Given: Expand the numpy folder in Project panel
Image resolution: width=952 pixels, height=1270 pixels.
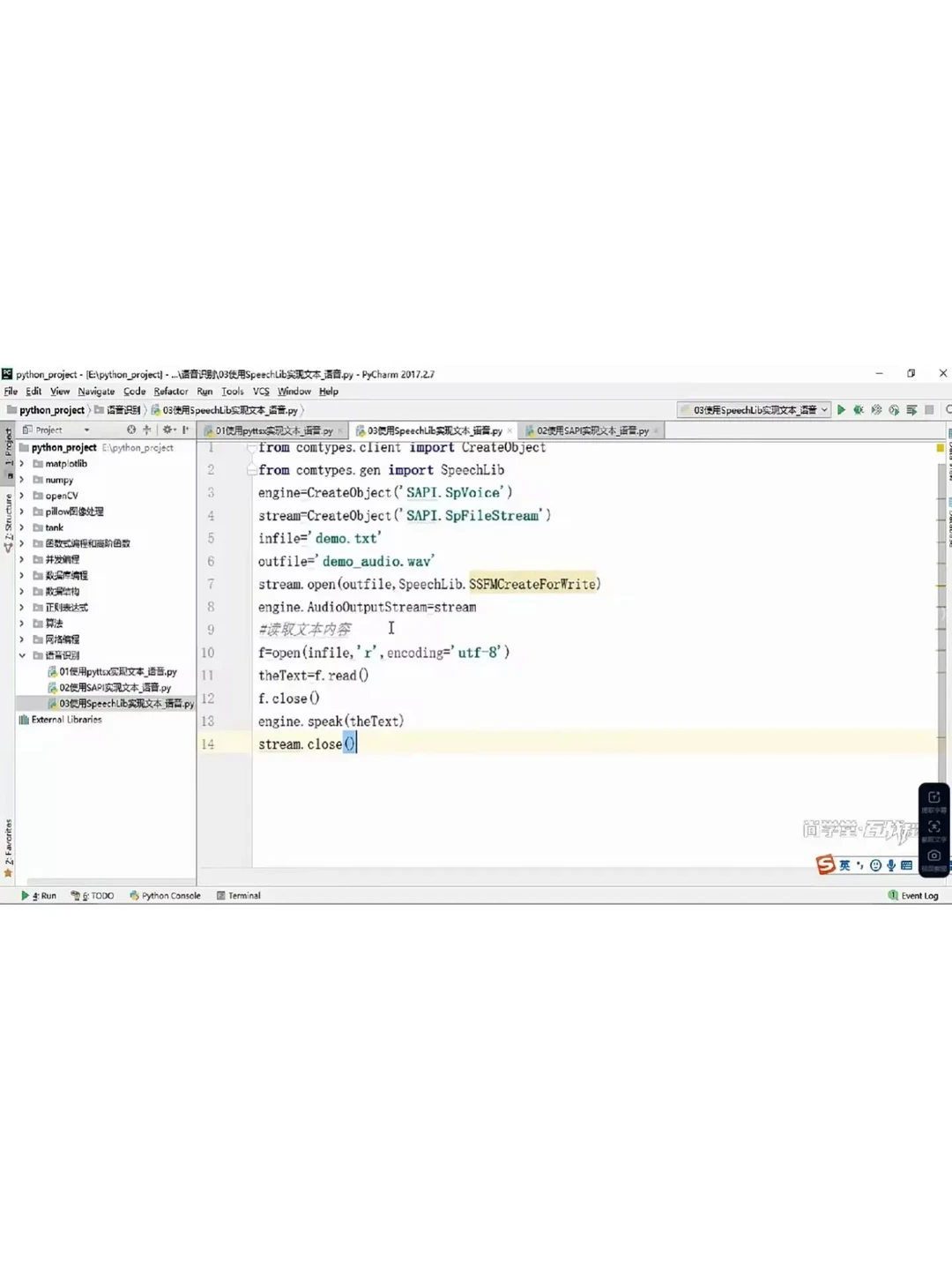Looking at the screenshot, I should tap(21, 479).
